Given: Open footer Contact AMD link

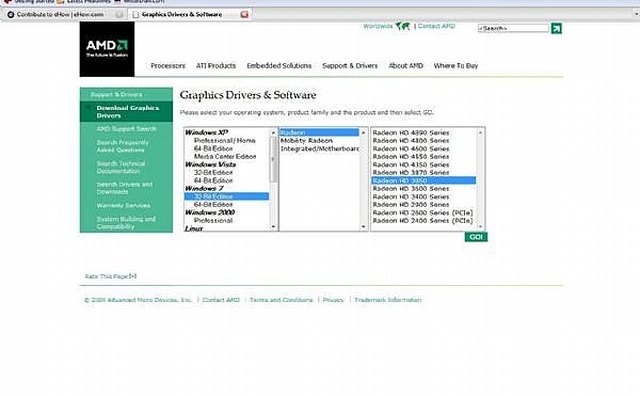Looking at the screenshot, I should (x=221, y=300).
